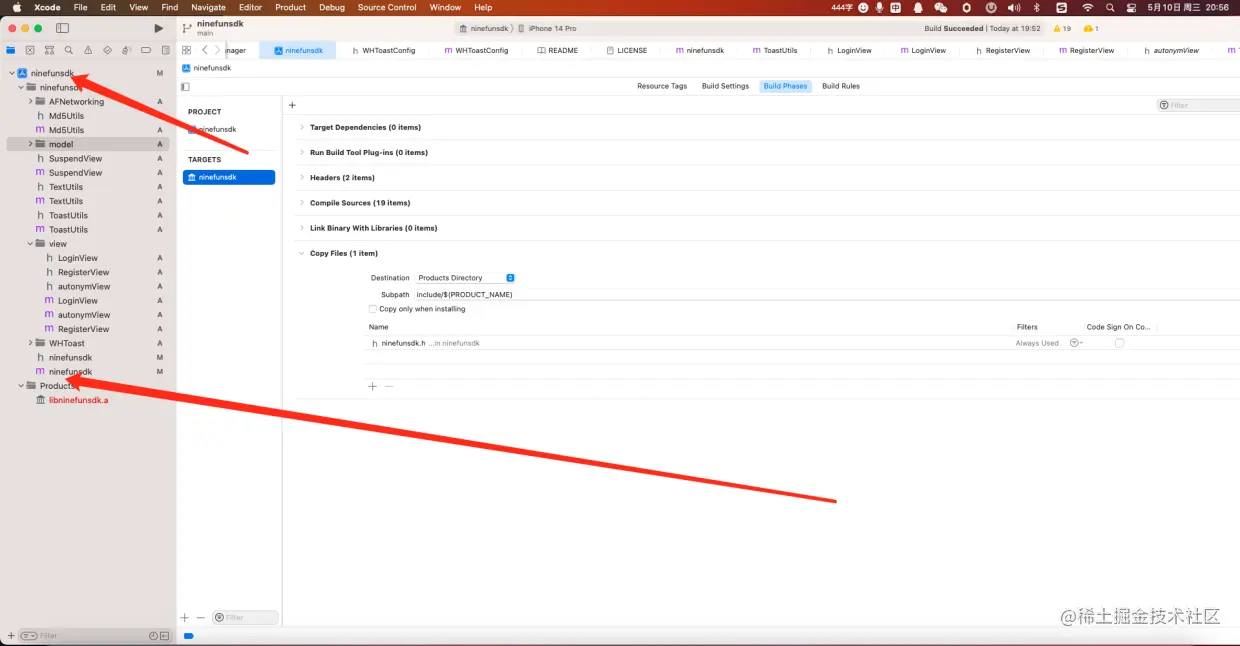
Task: Open the Report navigator
Action: tap(165, 50)
